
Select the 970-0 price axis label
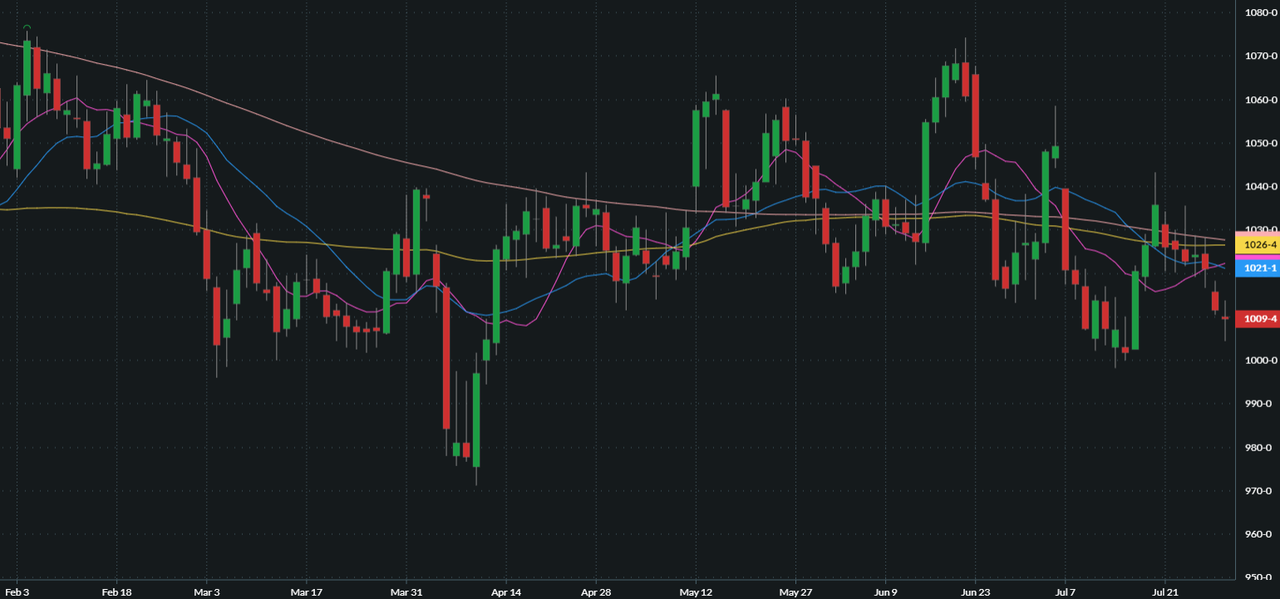[x=1260, y=491]
